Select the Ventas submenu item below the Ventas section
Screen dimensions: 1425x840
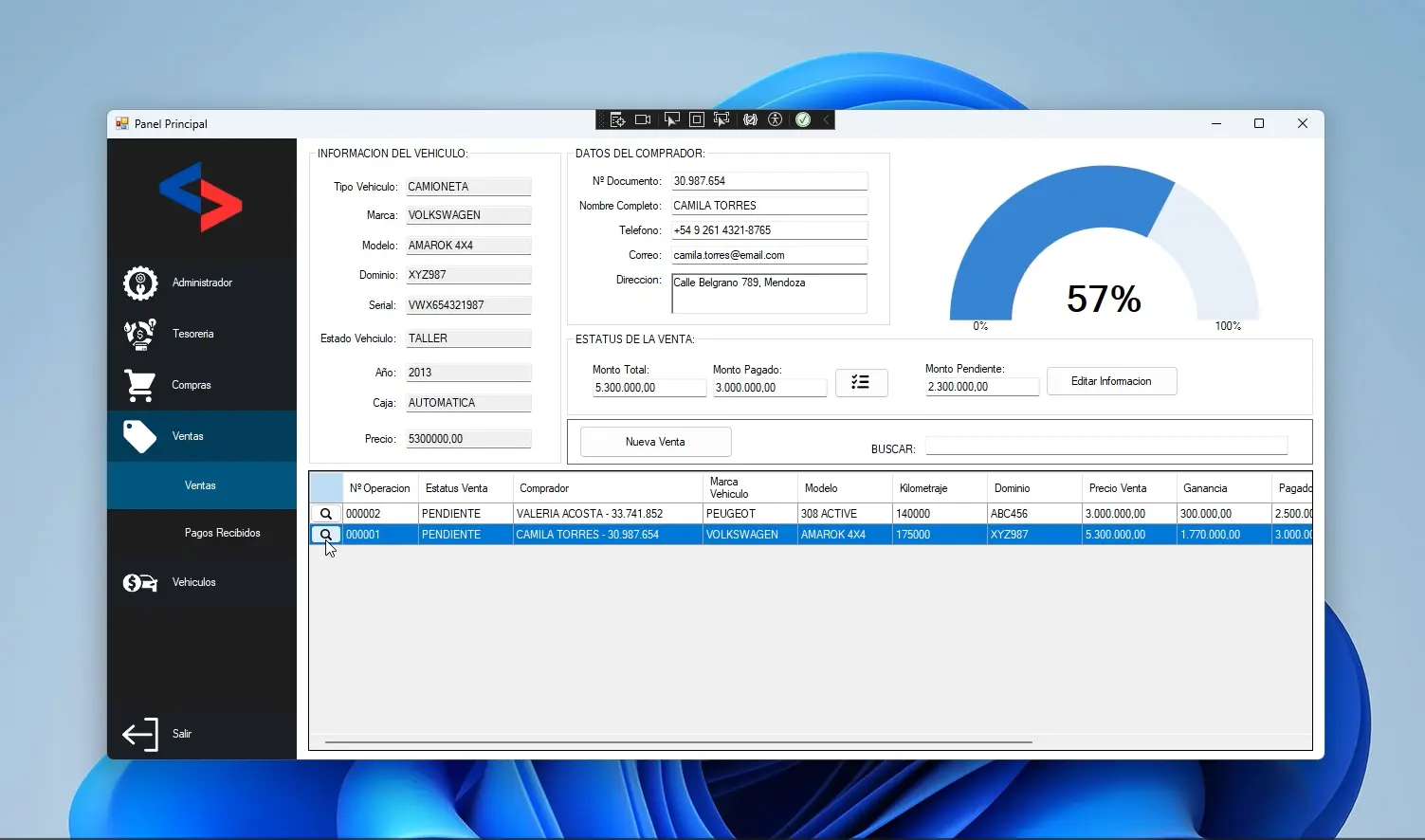pos(201,485)
